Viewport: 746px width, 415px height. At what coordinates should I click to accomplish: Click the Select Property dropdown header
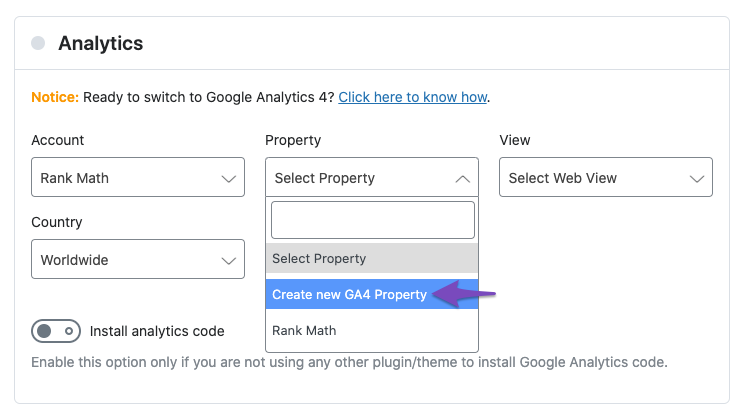tap(372, 177)
